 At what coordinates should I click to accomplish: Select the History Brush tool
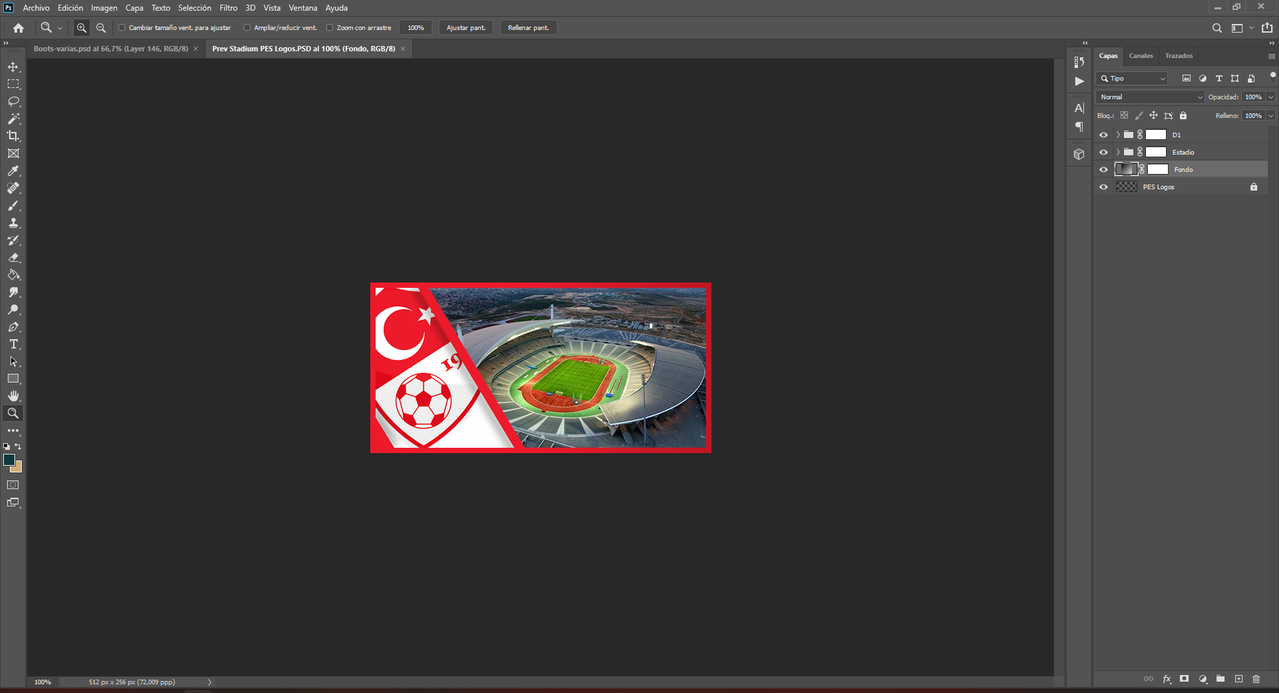coord(13,240)
